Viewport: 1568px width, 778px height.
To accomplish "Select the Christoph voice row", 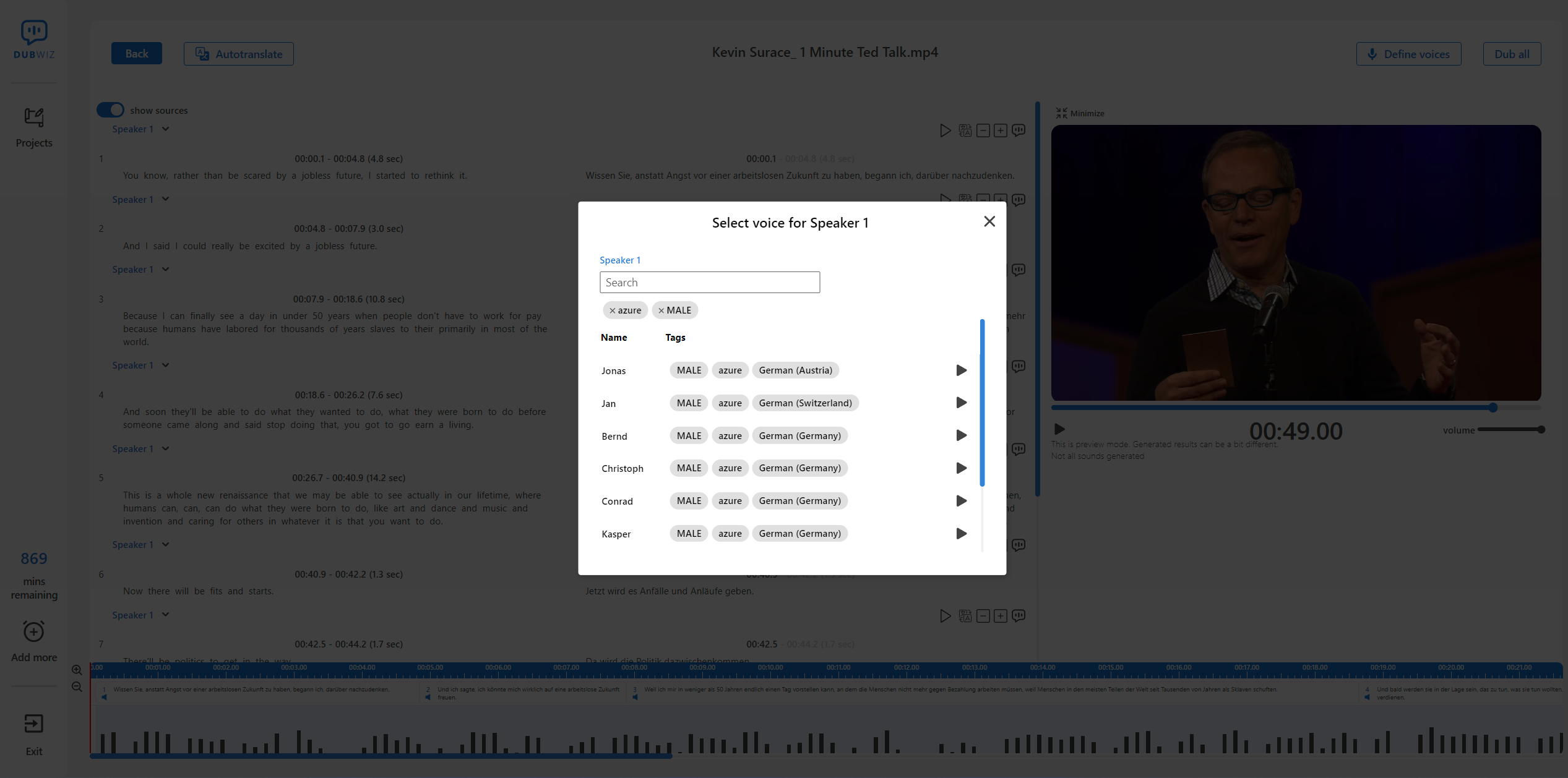I will coord(622,469).
